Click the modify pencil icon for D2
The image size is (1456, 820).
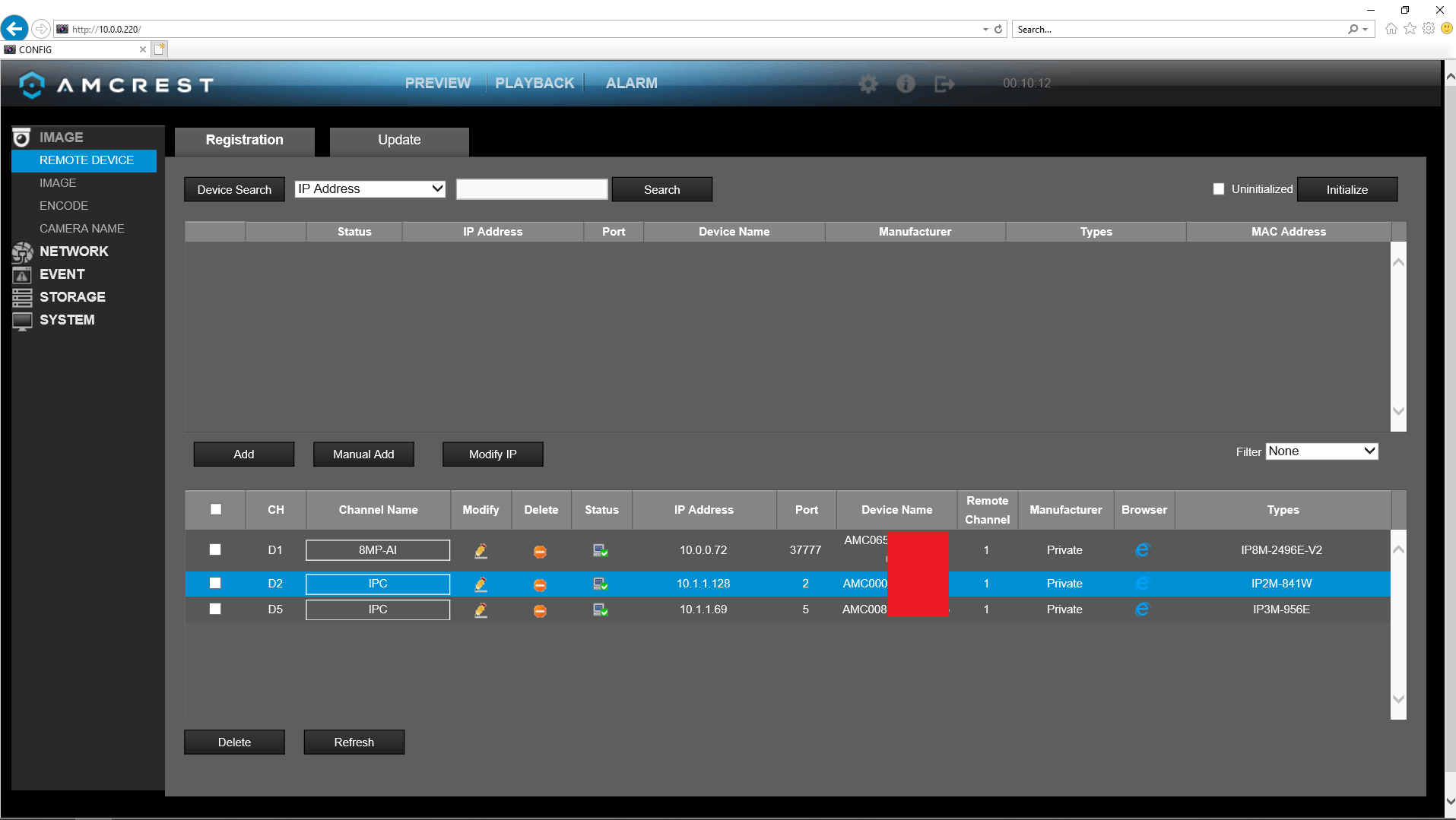click(x=481, y=584)
